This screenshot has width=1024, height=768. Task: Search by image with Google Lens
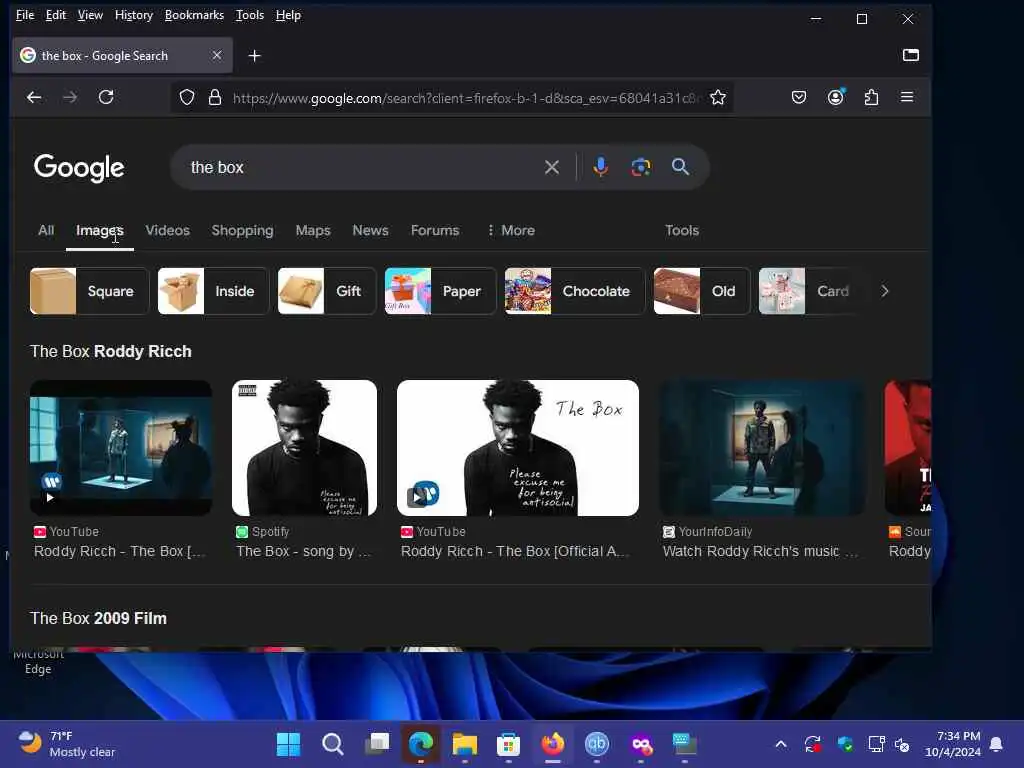pos(641,167)
